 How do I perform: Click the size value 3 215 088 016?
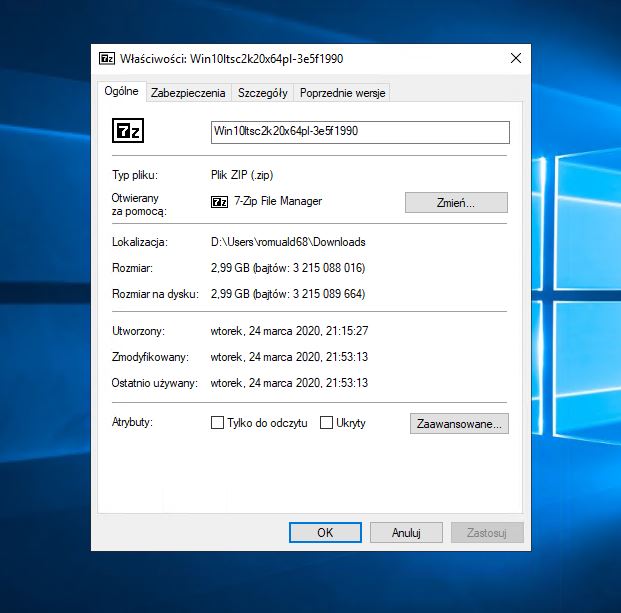(x=328, y=268)
